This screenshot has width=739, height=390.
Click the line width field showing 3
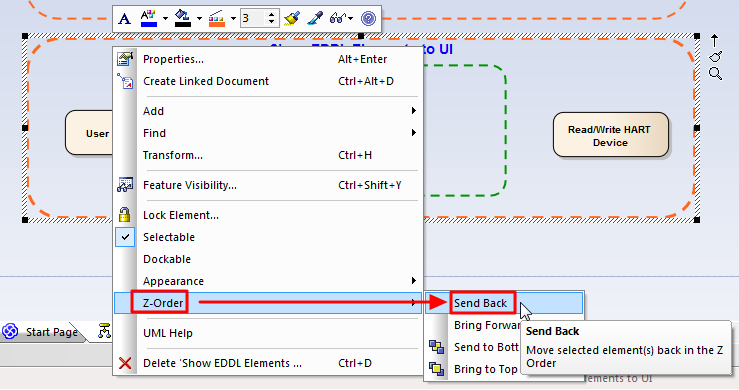pos(253,18)
